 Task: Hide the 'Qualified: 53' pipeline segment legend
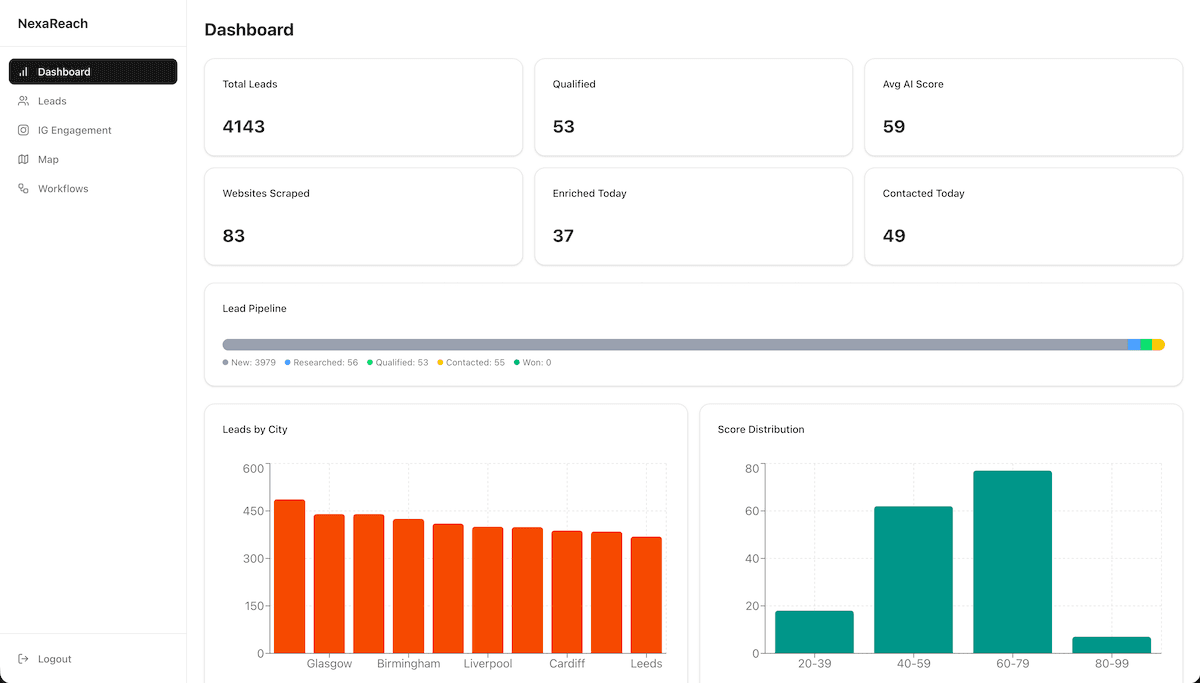coord(399,362)
